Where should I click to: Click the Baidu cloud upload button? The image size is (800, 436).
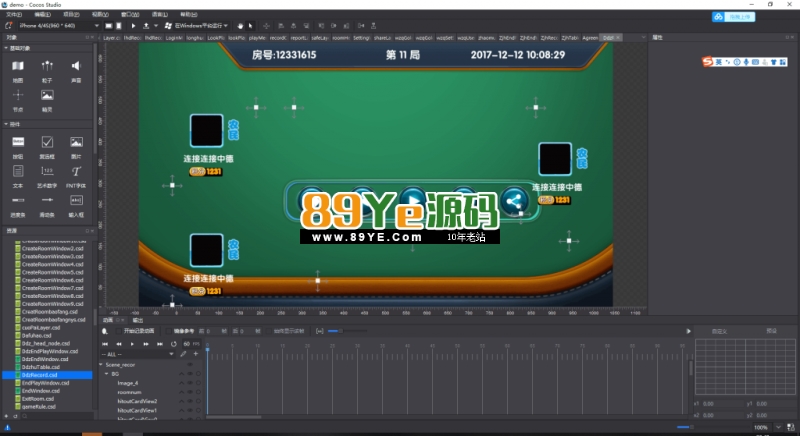[x=733, y=17]
